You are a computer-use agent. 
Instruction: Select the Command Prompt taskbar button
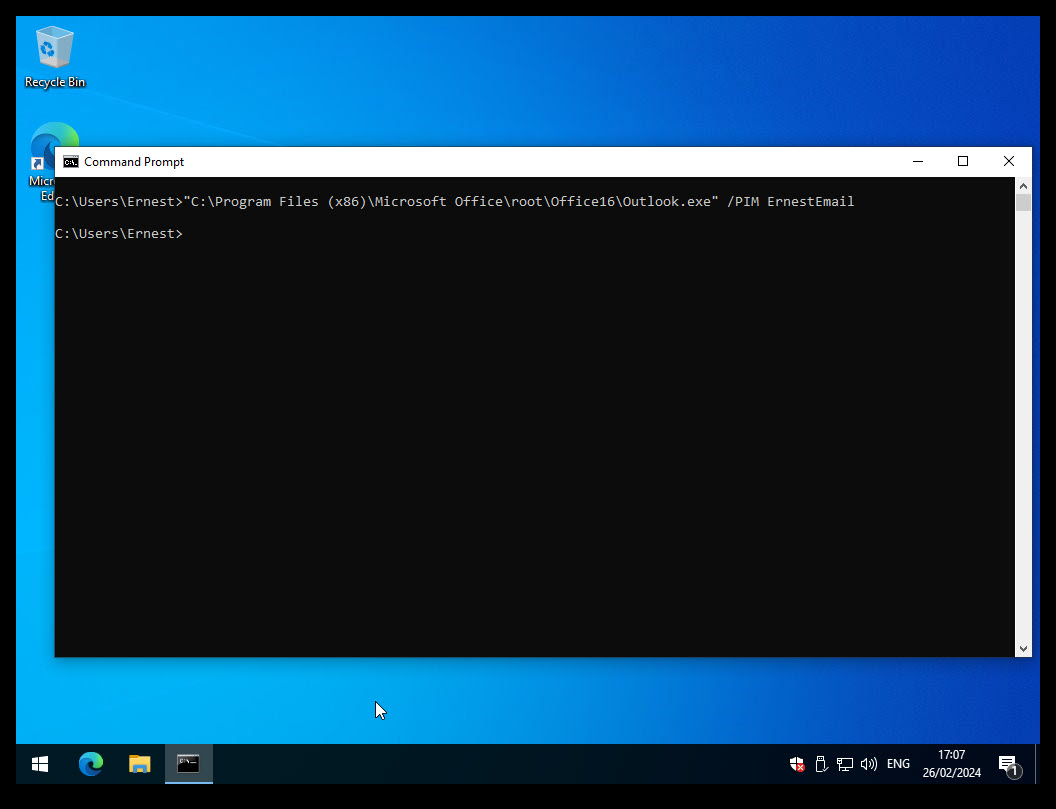pos(188,764)
